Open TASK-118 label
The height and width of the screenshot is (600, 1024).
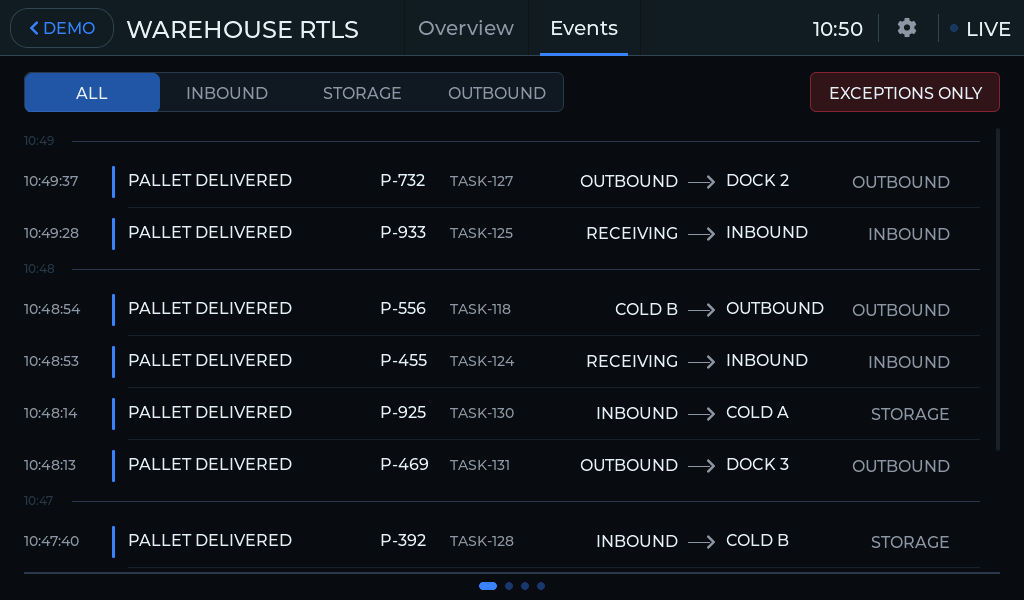pyautogui.click(x=480, y=309)
